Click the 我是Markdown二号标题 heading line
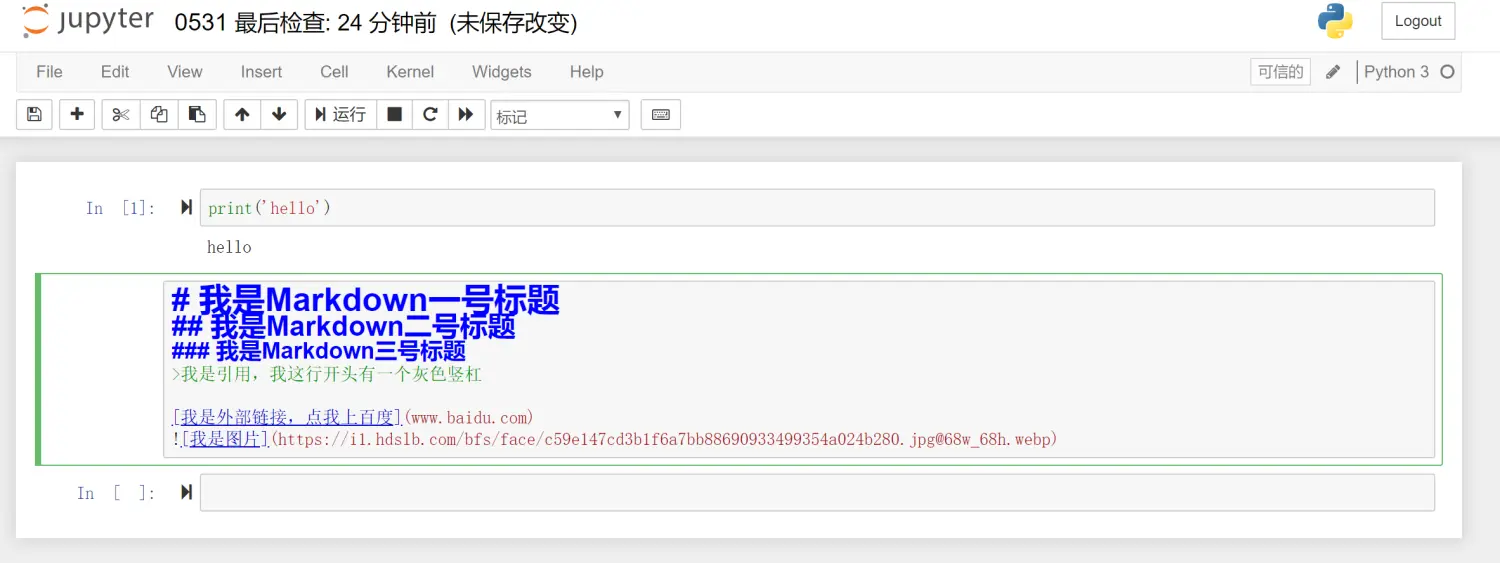The height and width of the screenshot is (563, 1500). click(344, 327)
